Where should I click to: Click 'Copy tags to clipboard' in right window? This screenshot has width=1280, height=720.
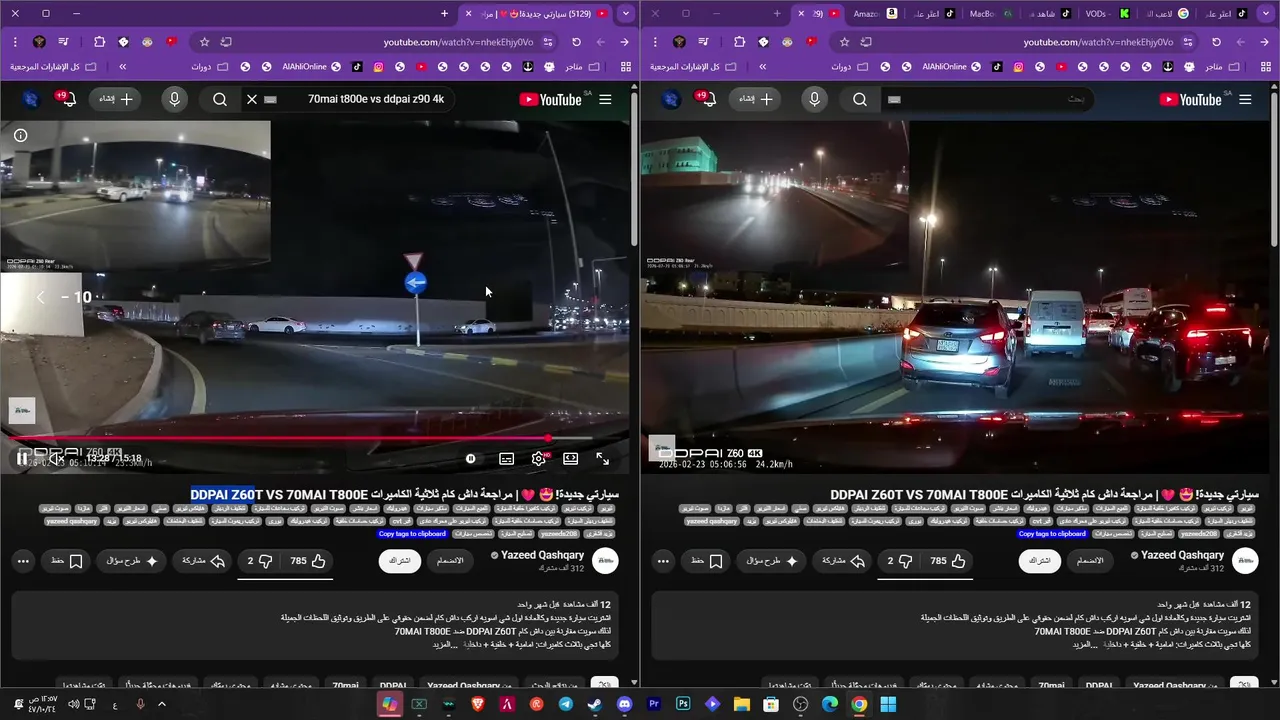[x=1052, y=534]
